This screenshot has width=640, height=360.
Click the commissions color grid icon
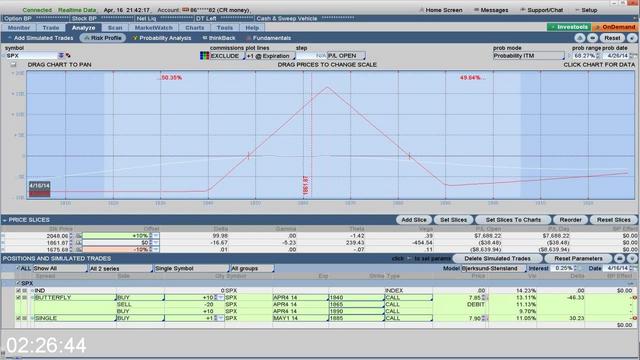[x=204, y=56]
